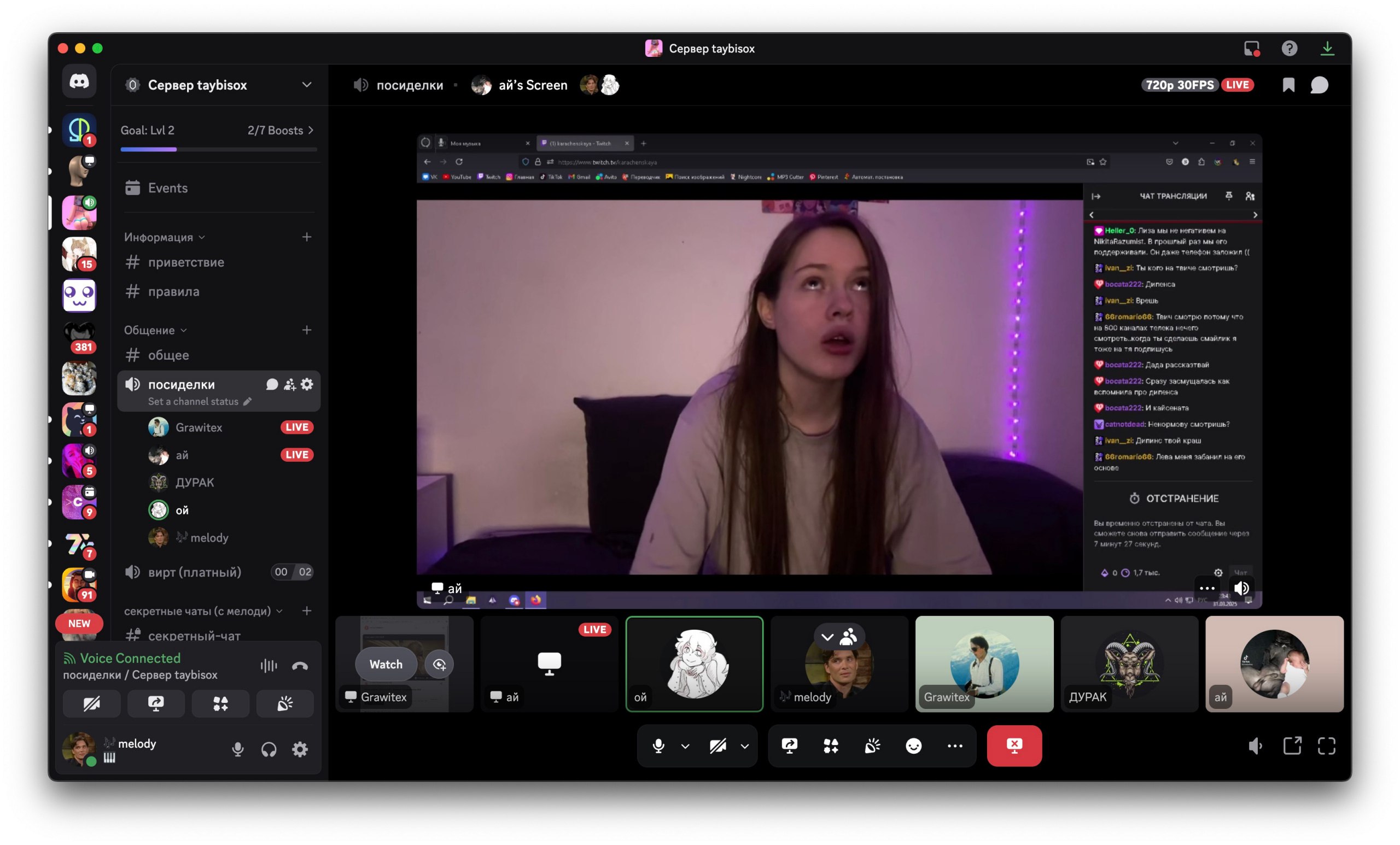The image size is (1400, 845).
Task: Enter fullscreen mode for the stream
Action: coord(1326,746)
